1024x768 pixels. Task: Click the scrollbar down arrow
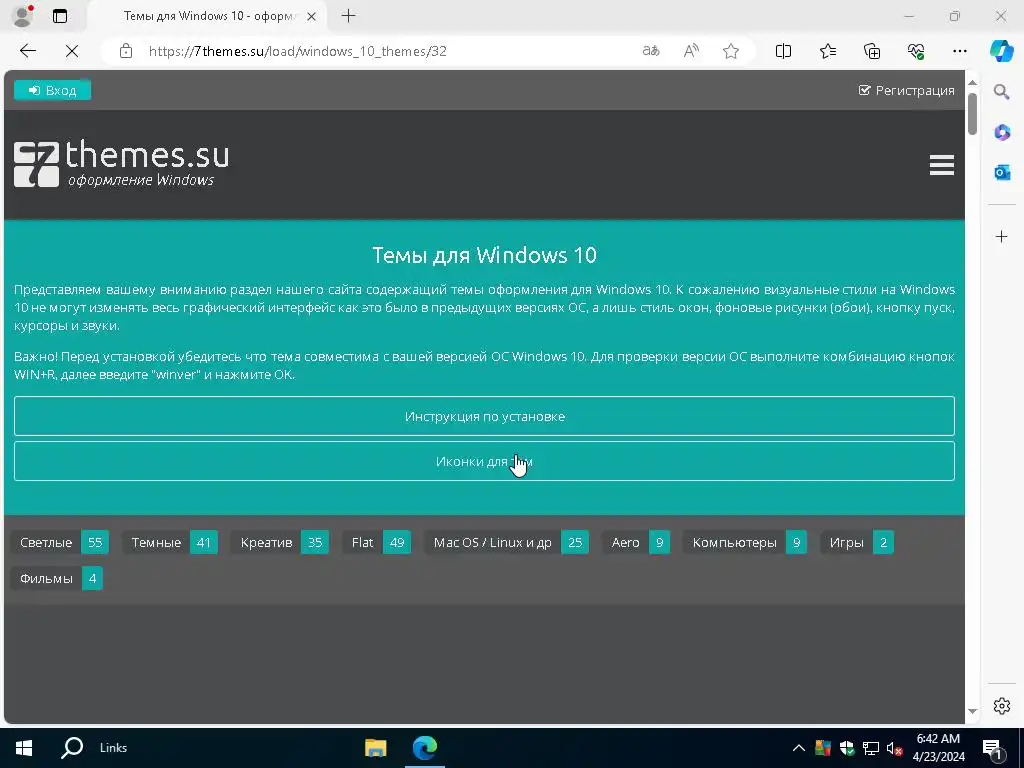tap(972, 711)
